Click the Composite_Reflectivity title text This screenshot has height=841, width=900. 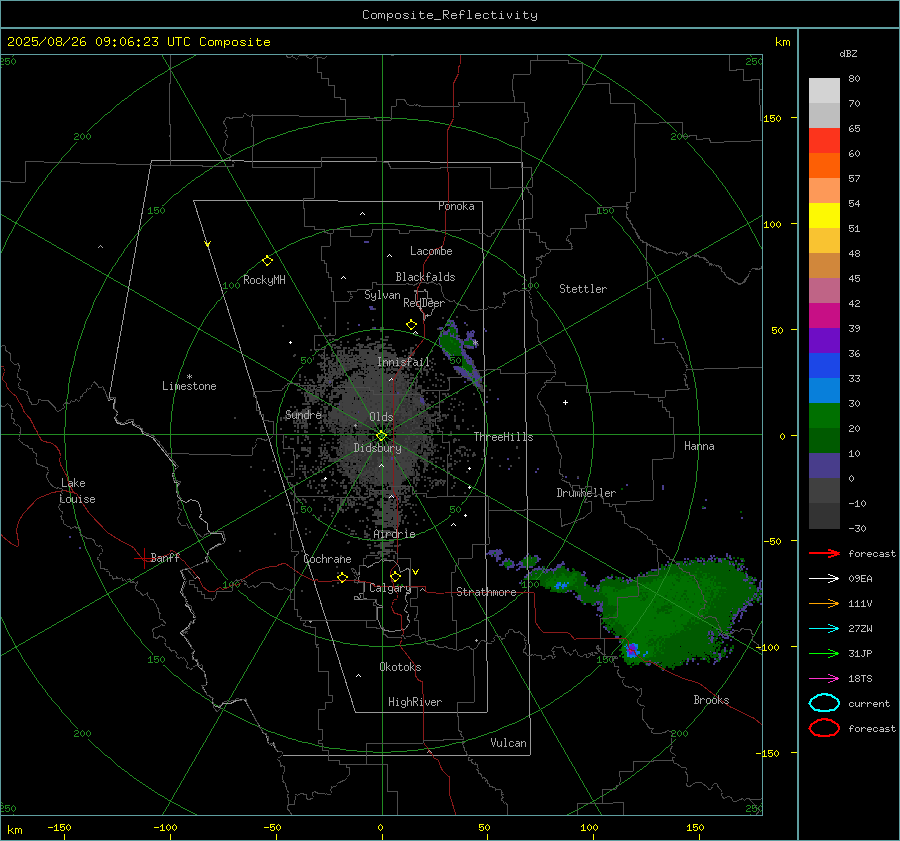[450, 15]
